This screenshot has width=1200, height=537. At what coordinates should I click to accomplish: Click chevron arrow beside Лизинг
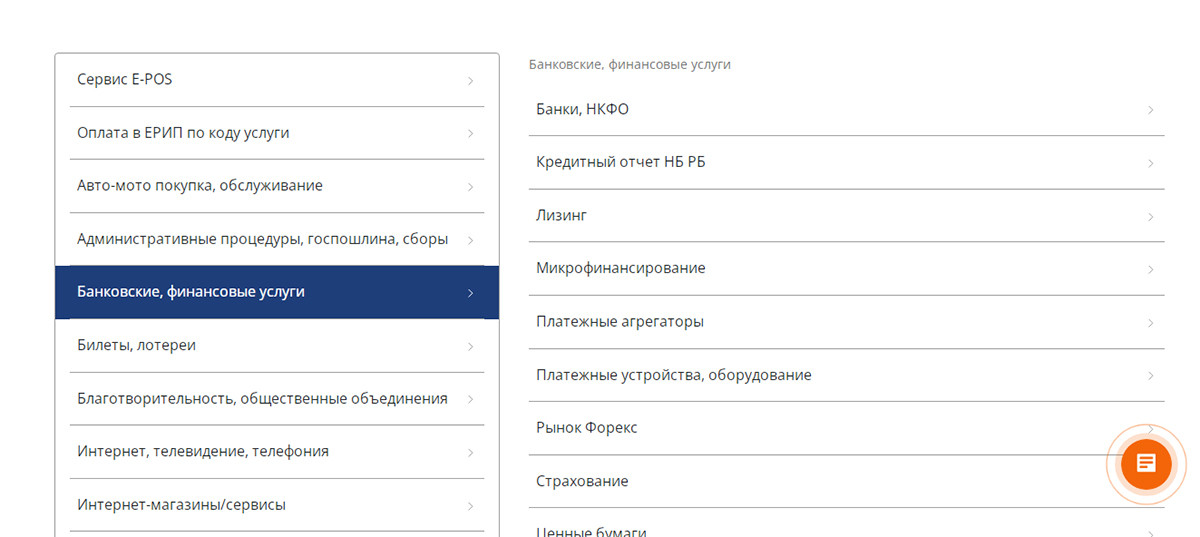[x=1151, y=216]
